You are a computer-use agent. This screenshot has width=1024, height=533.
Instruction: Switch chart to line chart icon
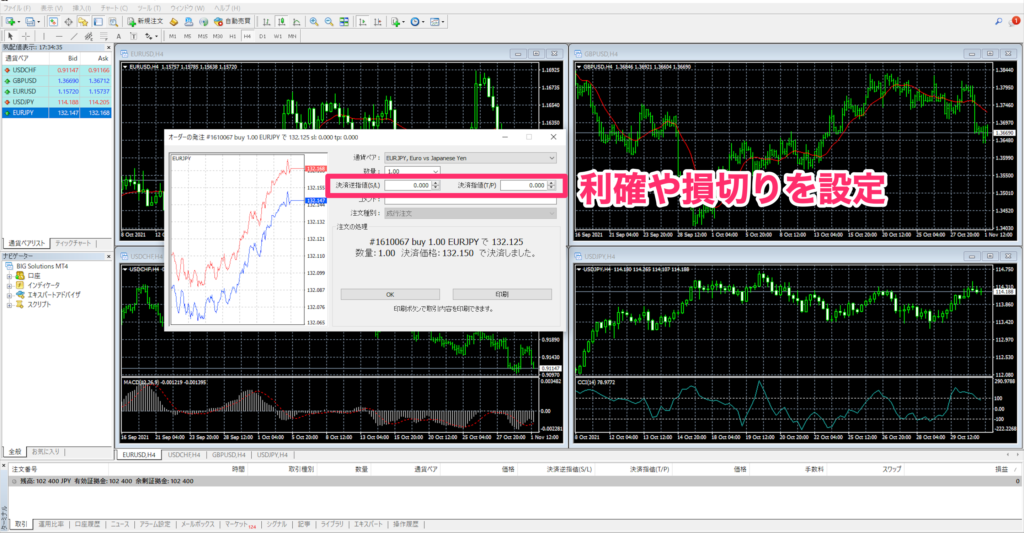click(296, 22)
